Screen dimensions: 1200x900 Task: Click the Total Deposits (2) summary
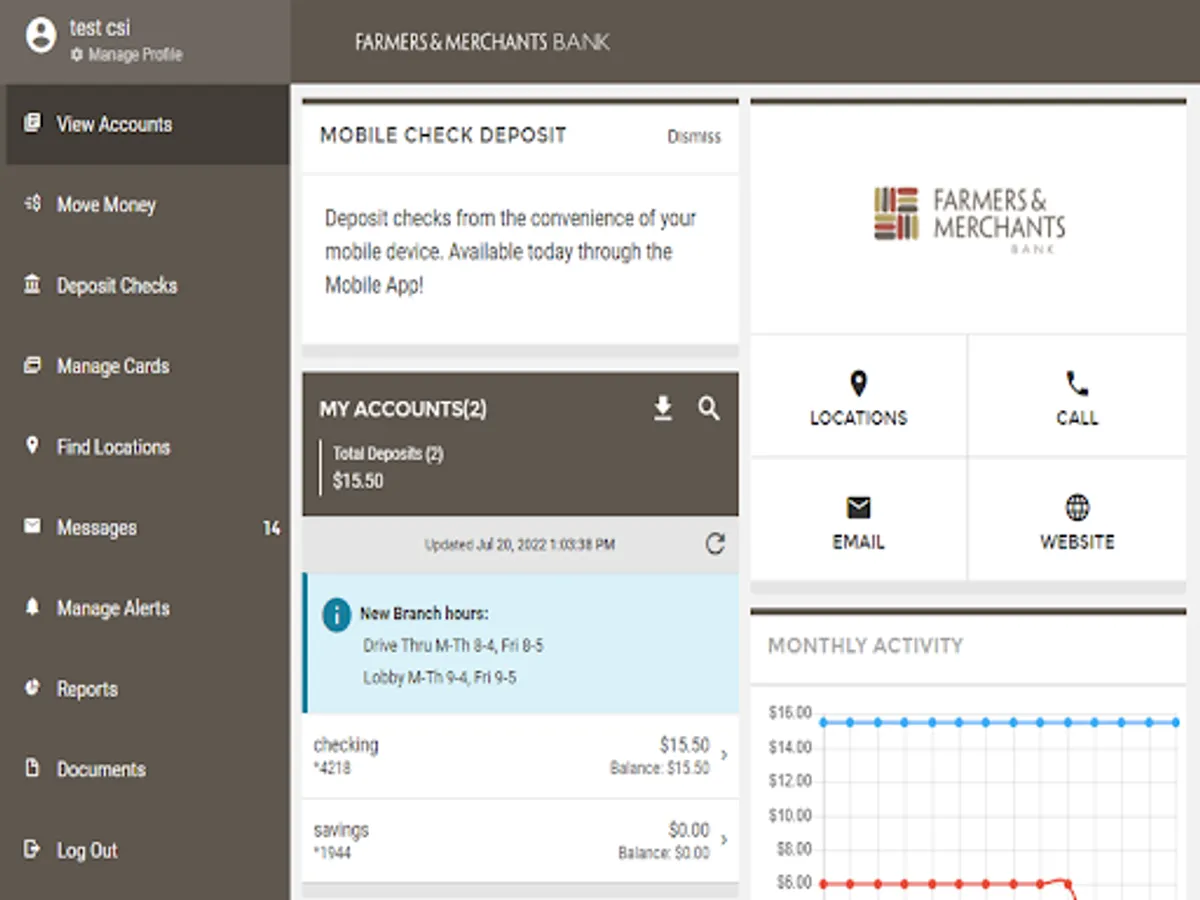(x=388, y=467)
